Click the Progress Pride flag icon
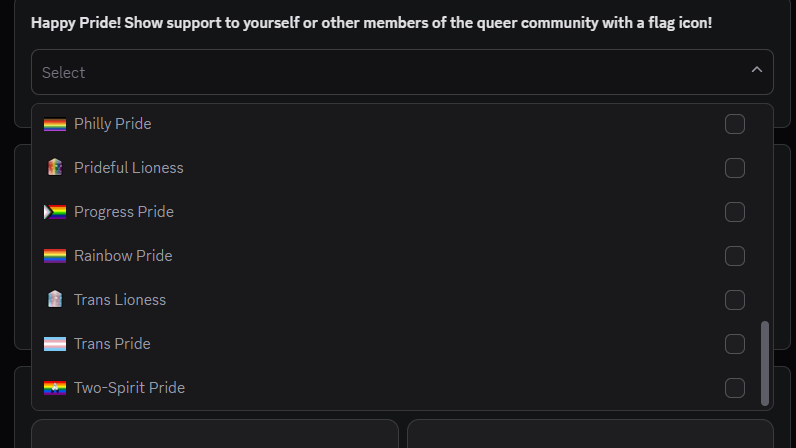 tap(55, 212)
